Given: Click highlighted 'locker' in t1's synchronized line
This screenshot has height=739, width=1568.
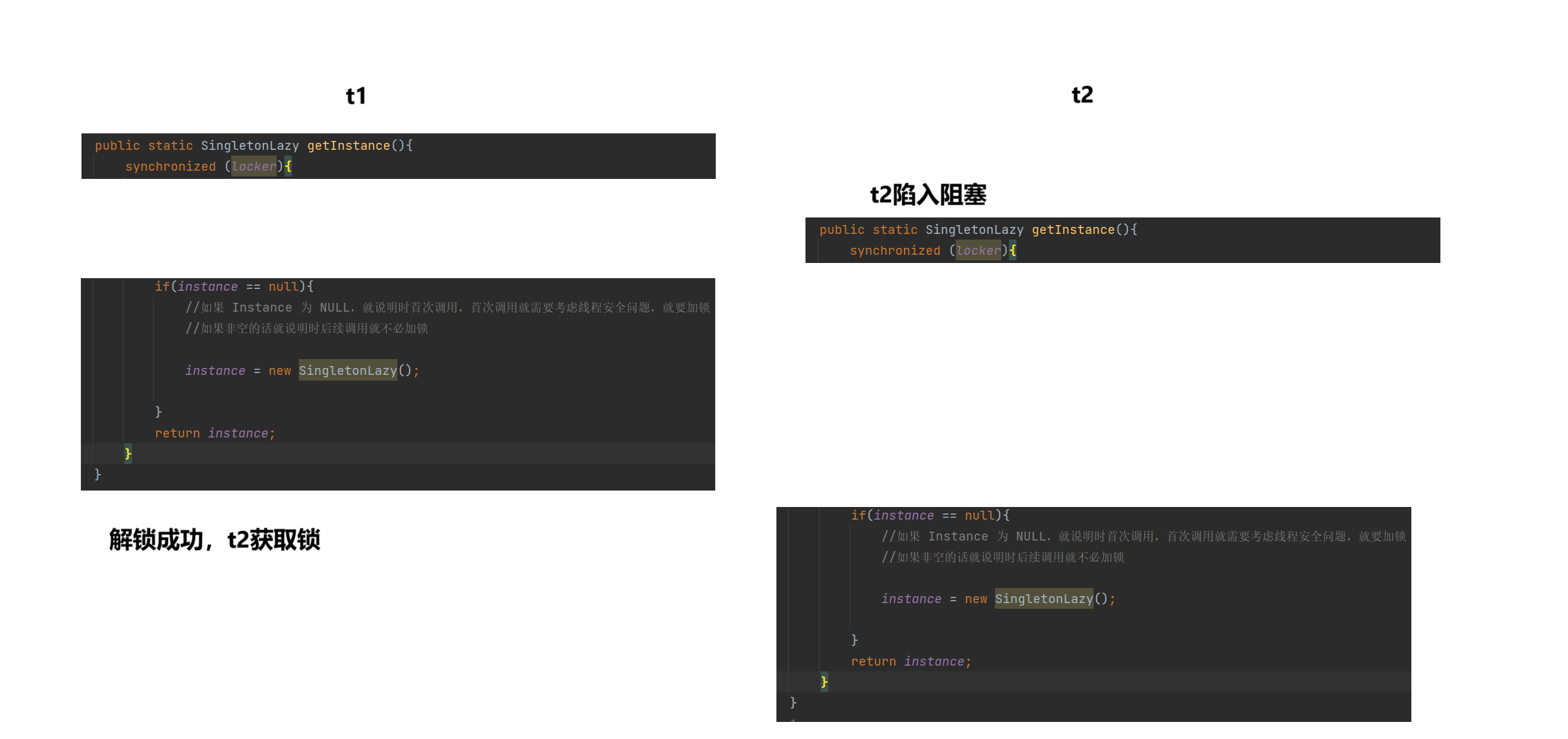Looking at the screenshot, I should point(253,167).
